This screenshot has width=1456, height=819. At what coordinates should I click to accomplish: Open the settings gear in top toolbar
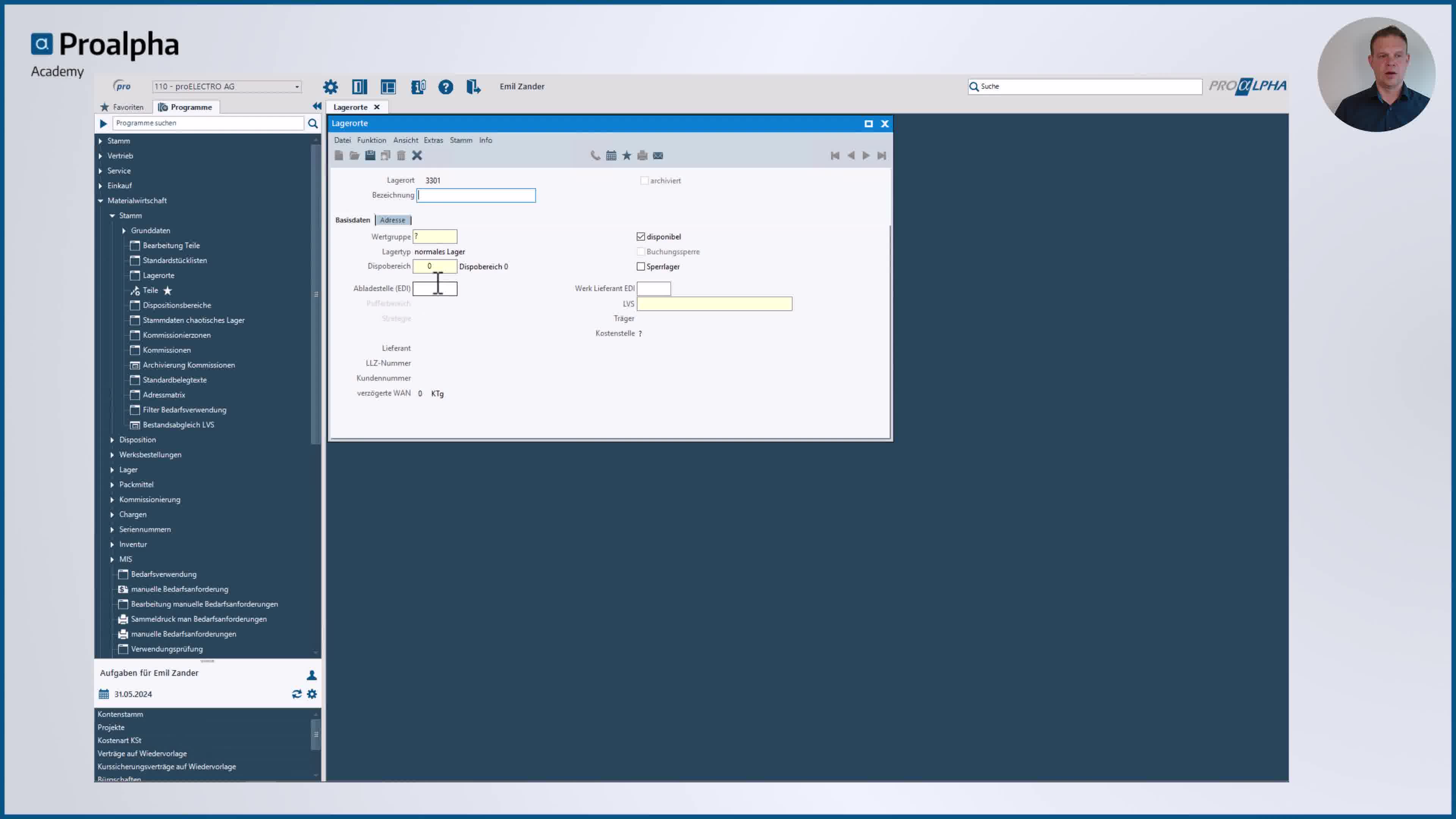pos(331,86)
